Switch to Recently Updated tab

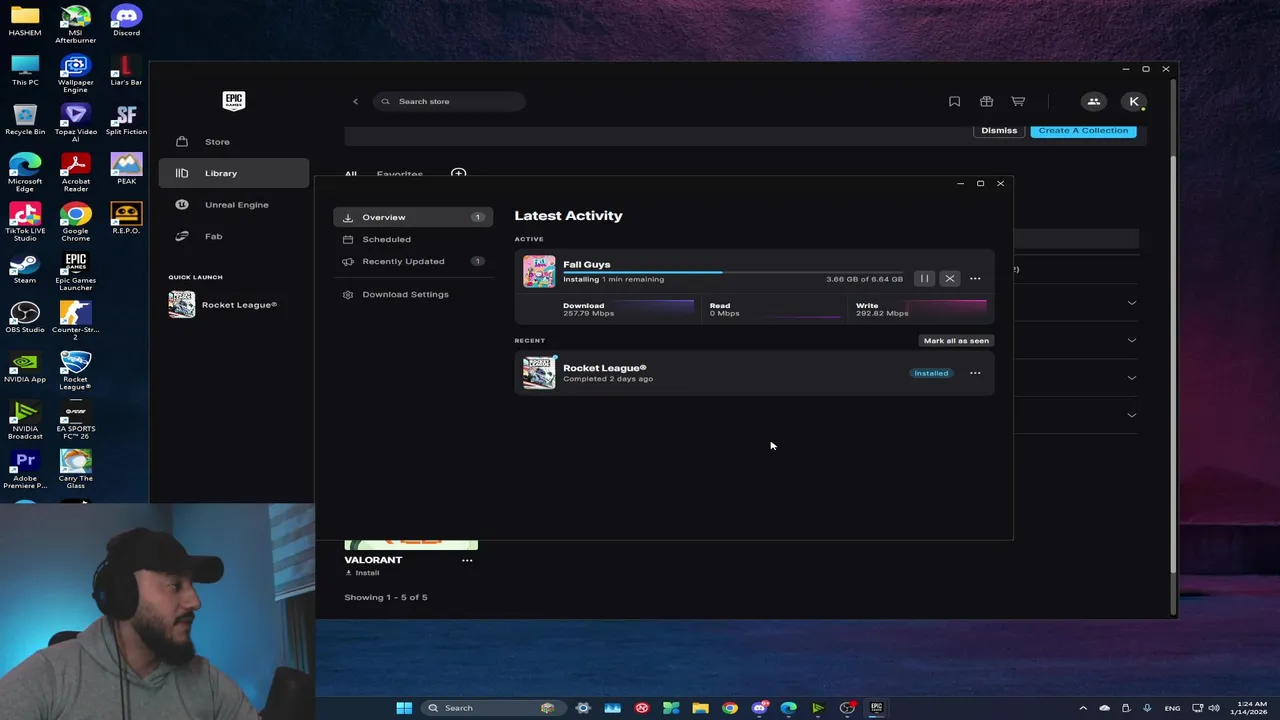point(413,261)
